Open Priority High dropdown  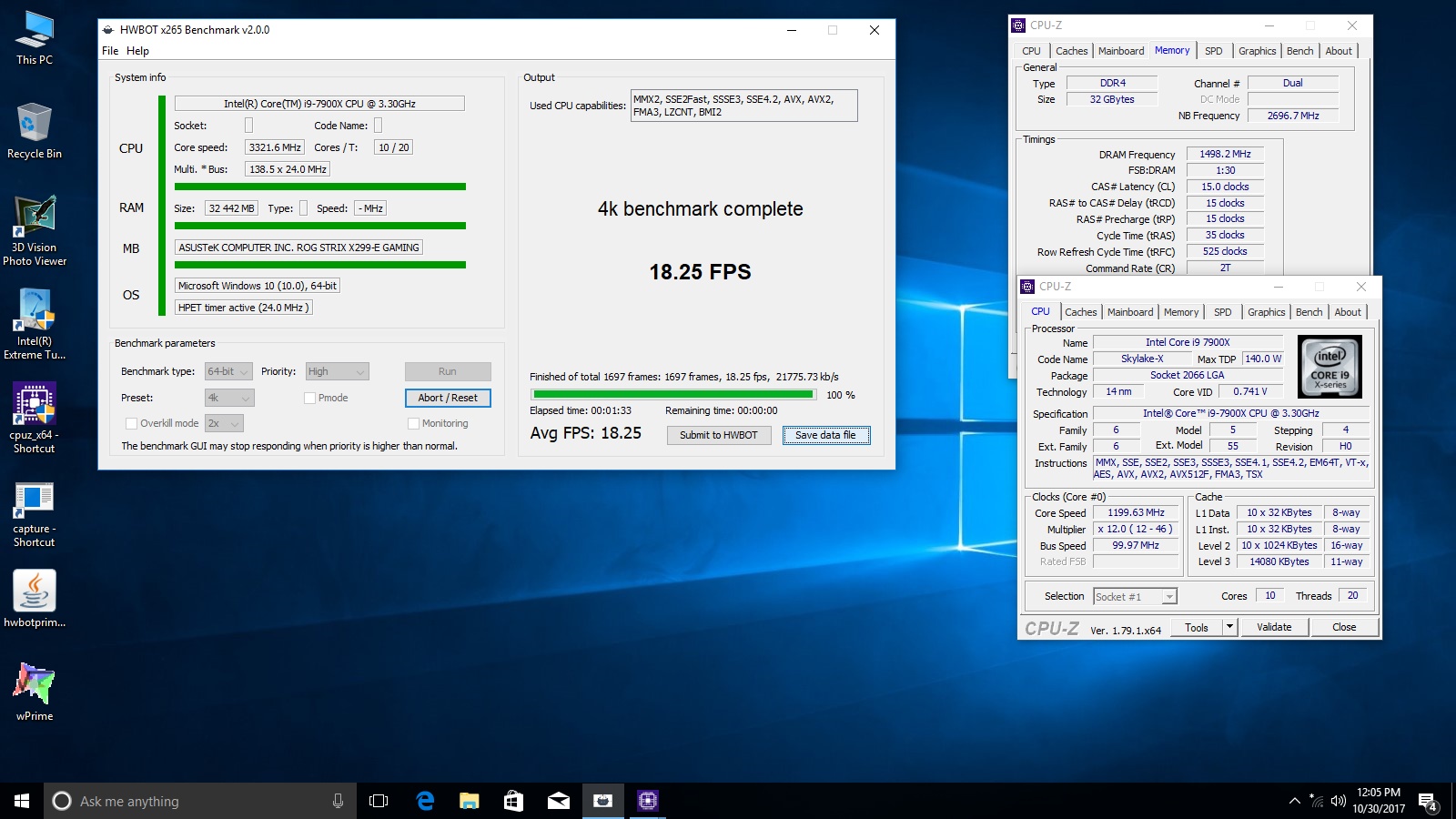coord(337,371)
